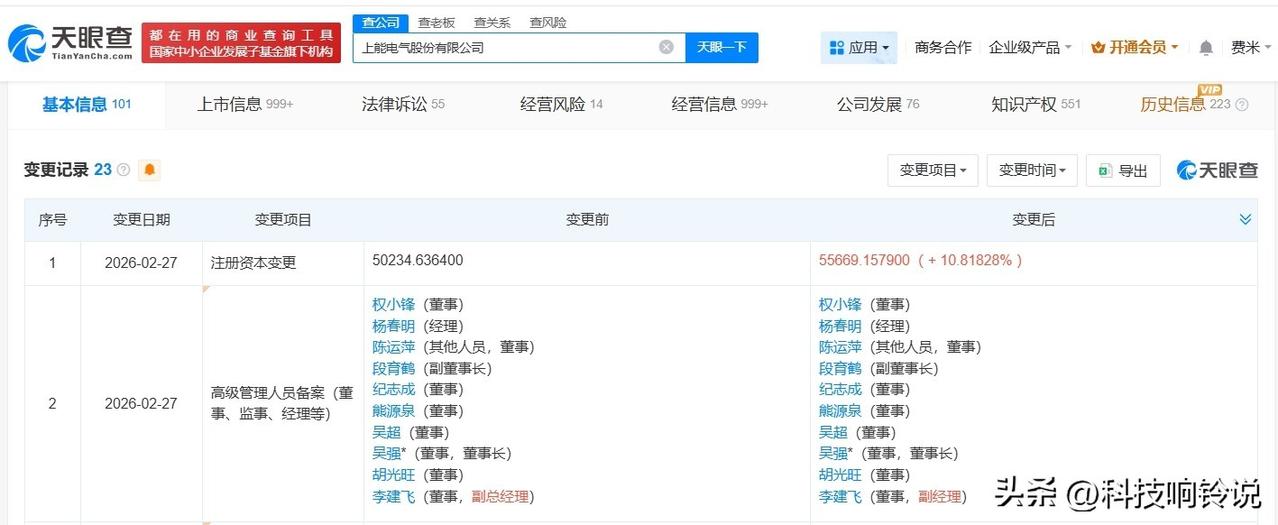Open 杨春明 link in 变更后 column
The width and height of the screenshot is (1278, 525).
point(840,326)
